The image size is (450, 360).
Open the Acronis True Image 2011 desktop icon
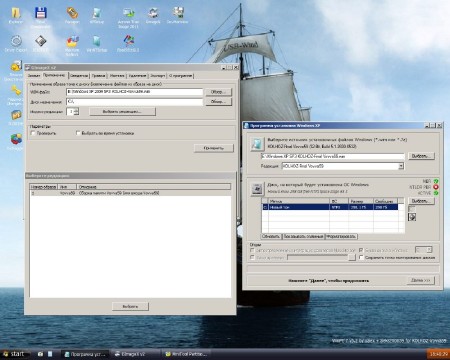[128, 13]
